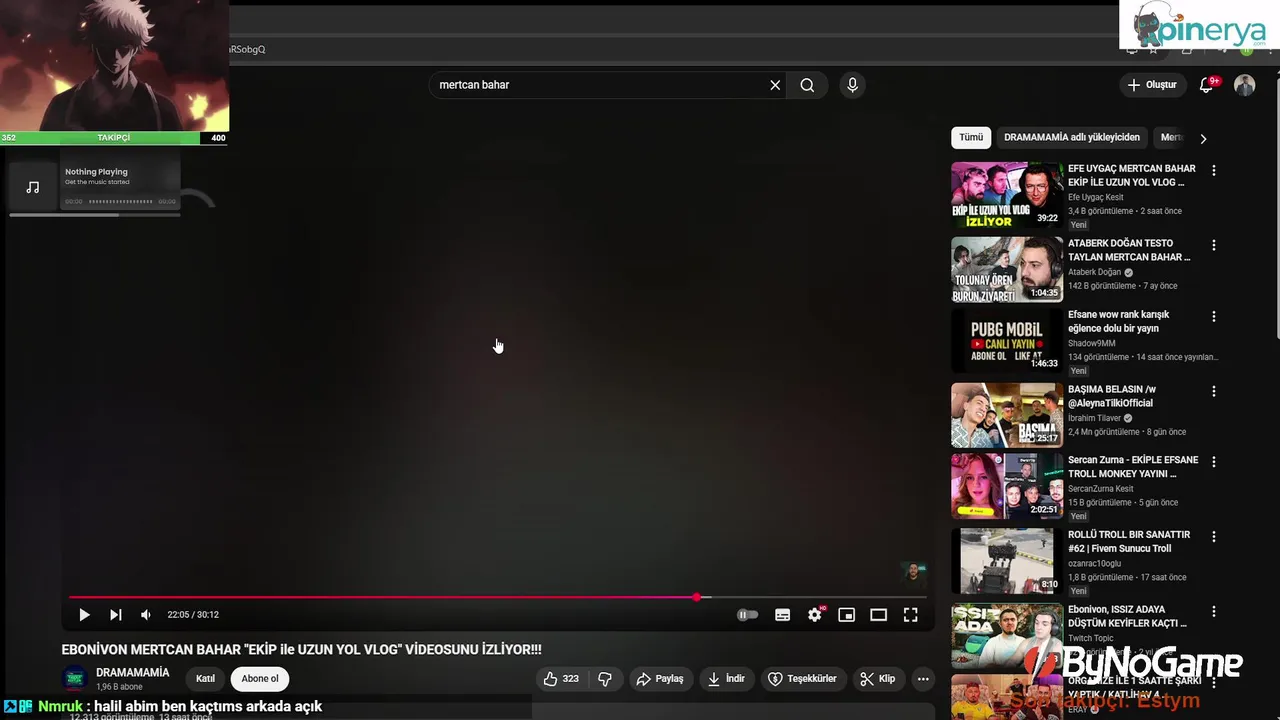The image size is (1280, 720).
Task: Open Ebonivon Issız Adaya Düştüm title
Action: tap(1127, 617)
